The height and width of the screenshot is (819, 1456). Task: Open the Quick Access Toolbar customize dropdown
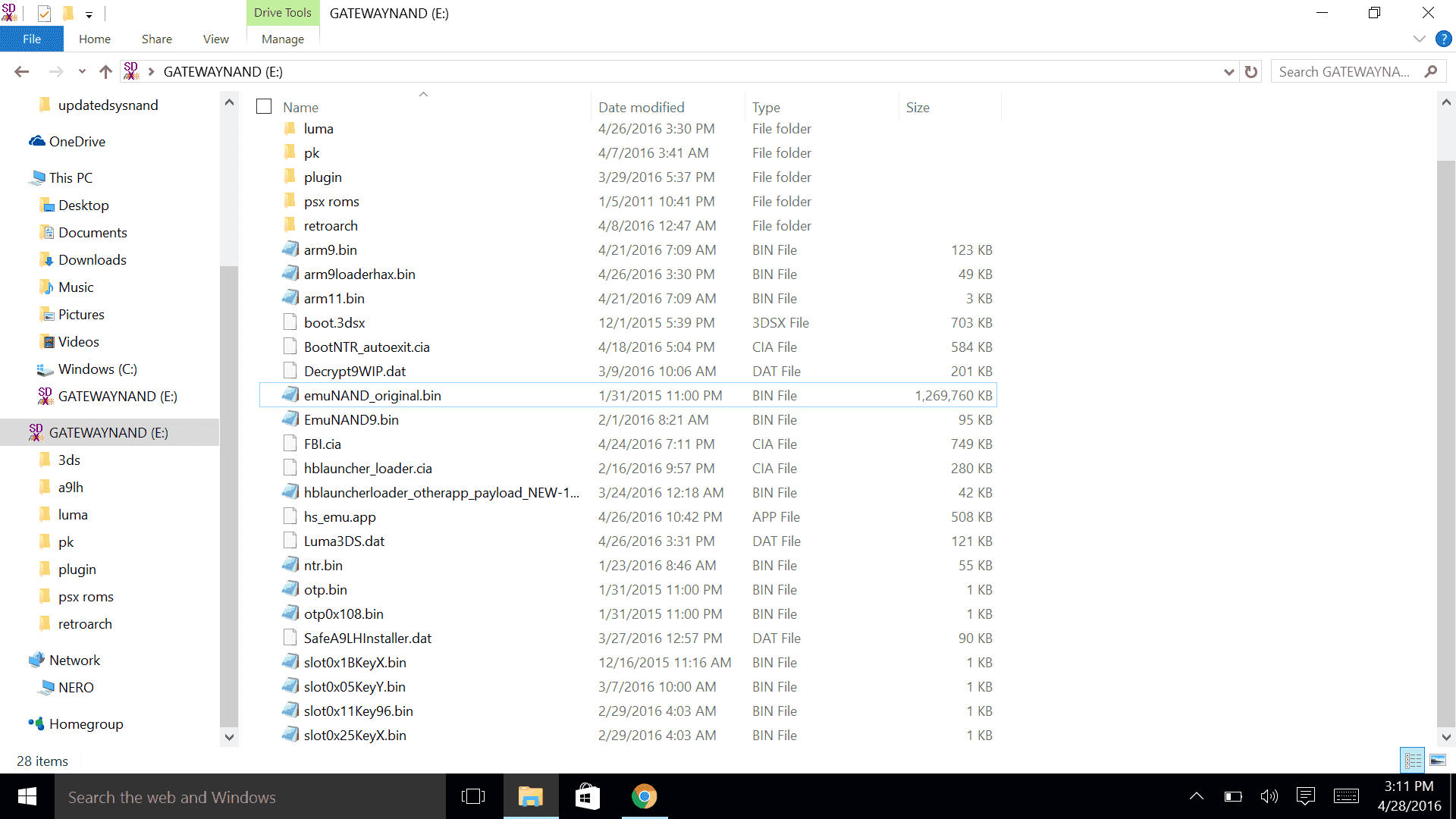[x=89, y=14]
